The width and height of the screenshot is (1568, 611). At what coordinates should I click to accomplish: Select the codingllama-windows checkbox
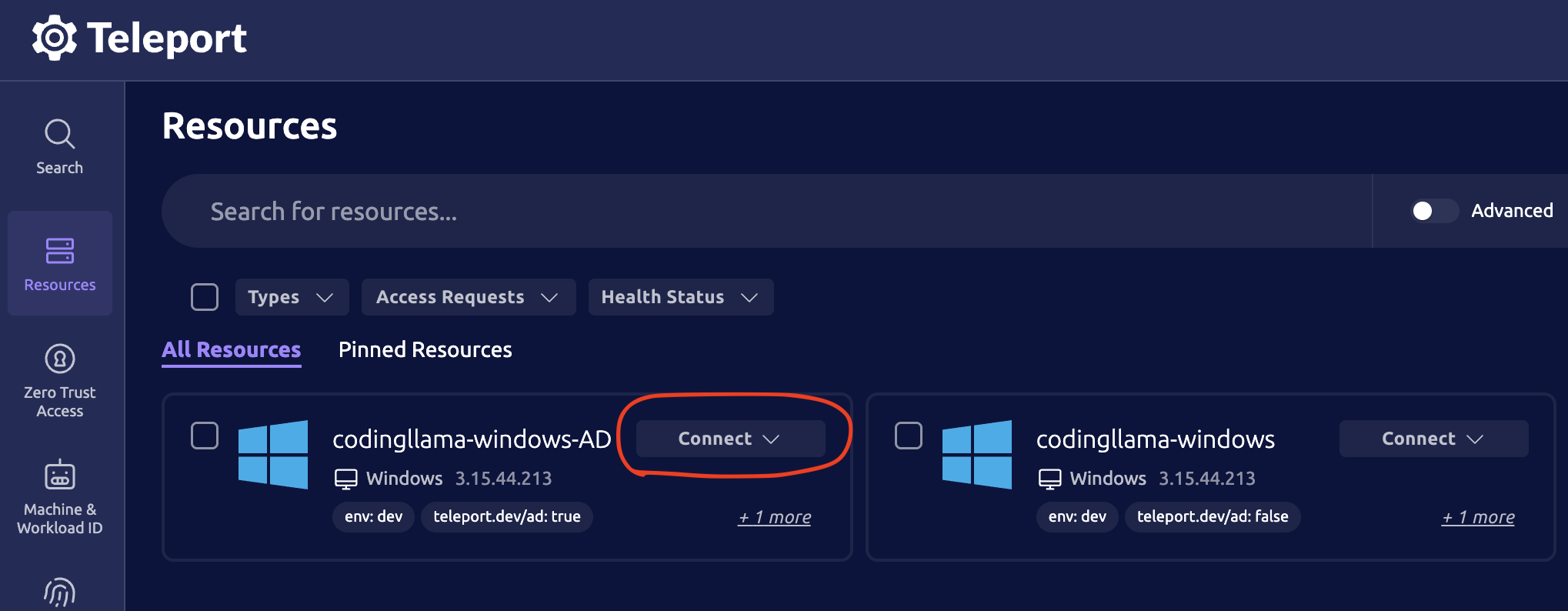[909, 436]
